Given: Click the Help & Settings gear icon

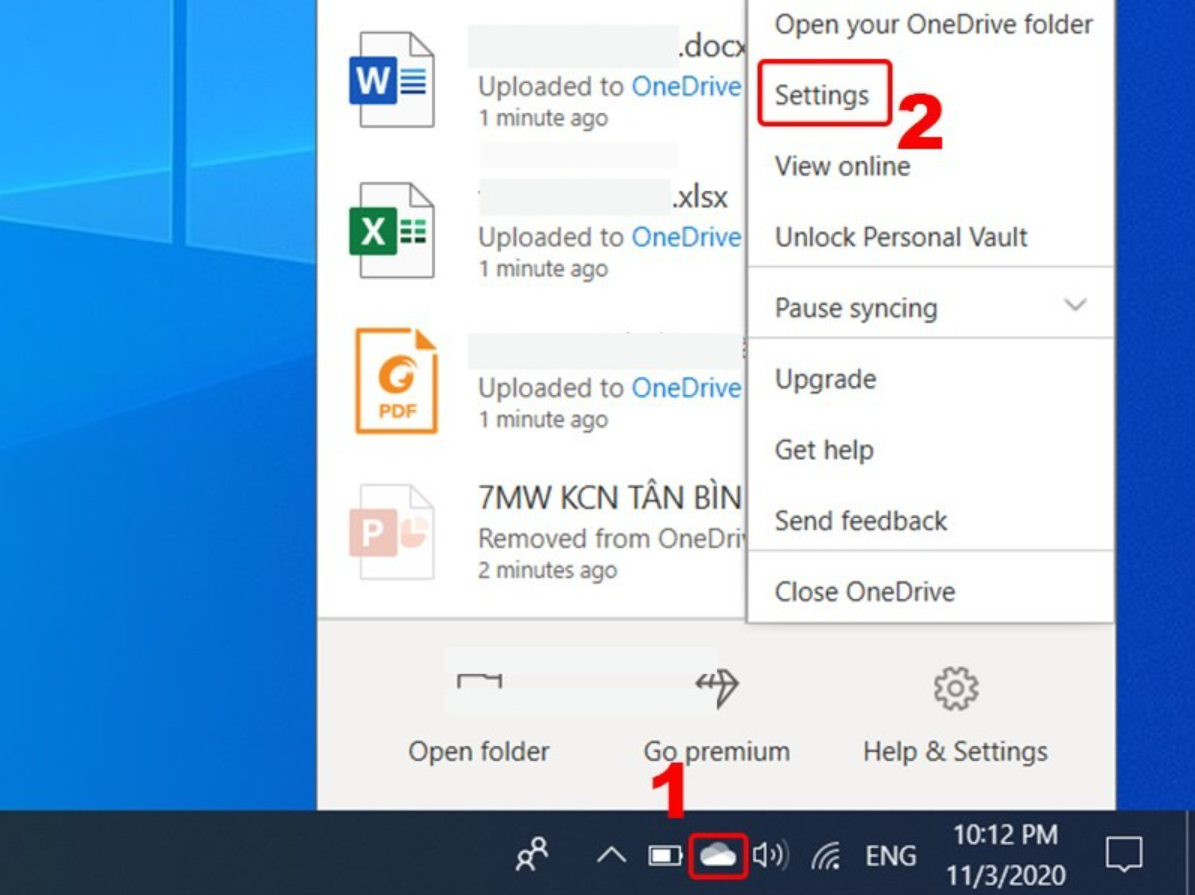Looking at the screenshot, I should tap(956, 688).
